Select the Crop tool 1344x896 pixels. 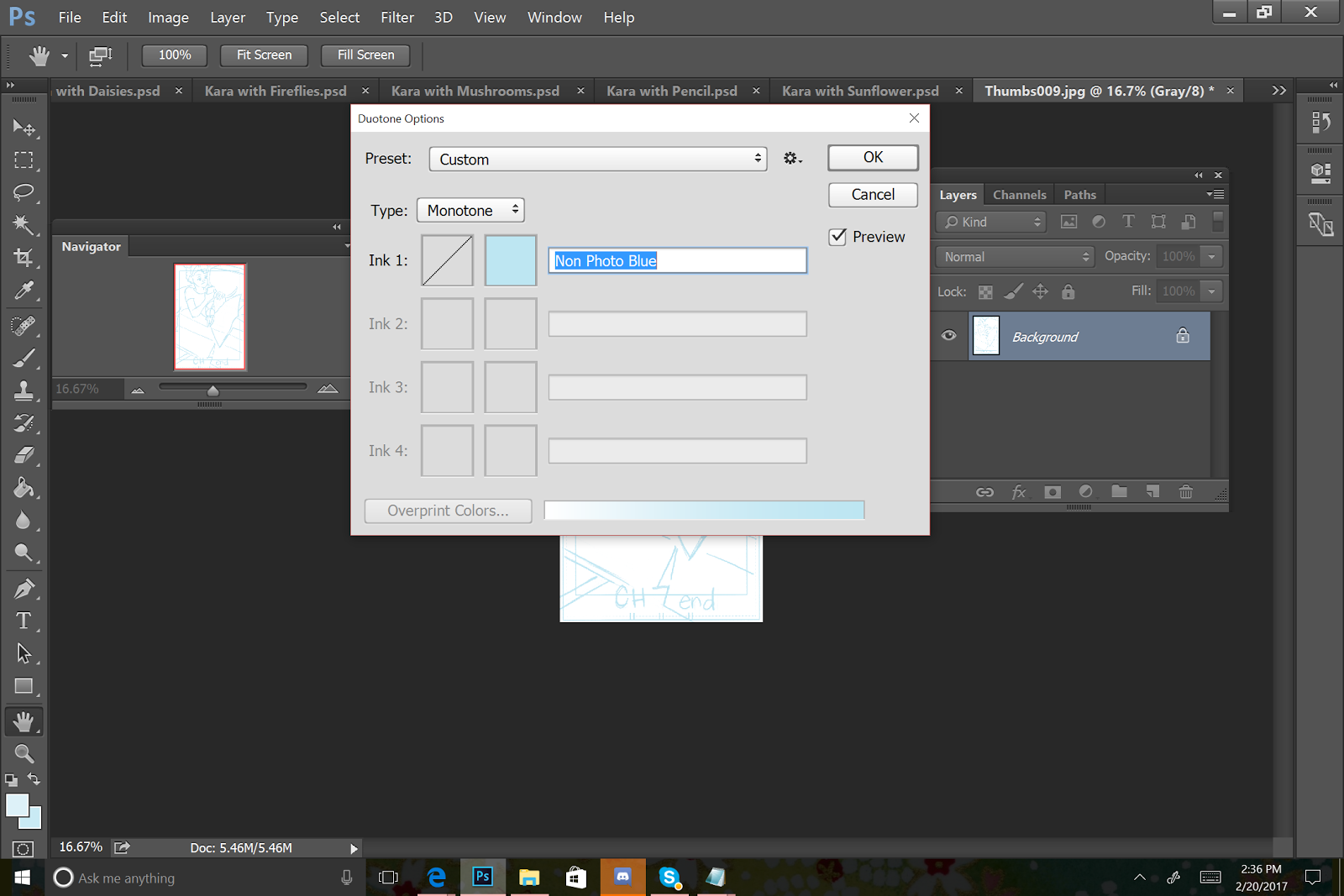(24, 258)
